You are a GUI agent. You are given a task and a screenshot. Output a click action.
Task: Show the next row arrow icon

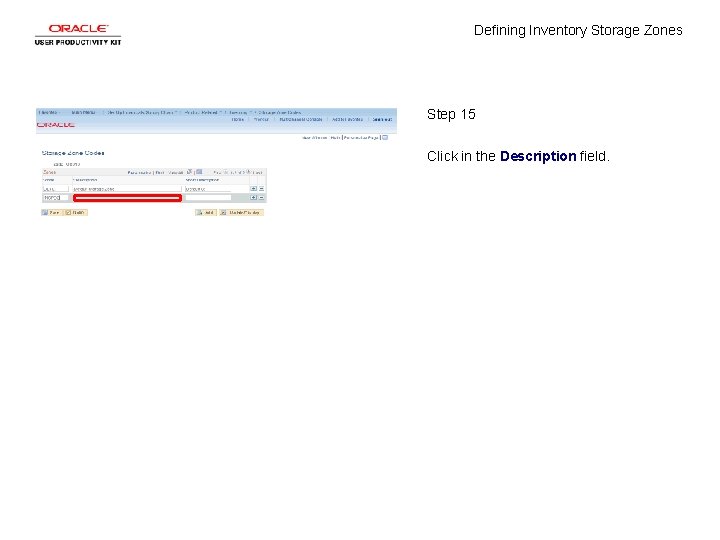point(248,172)
